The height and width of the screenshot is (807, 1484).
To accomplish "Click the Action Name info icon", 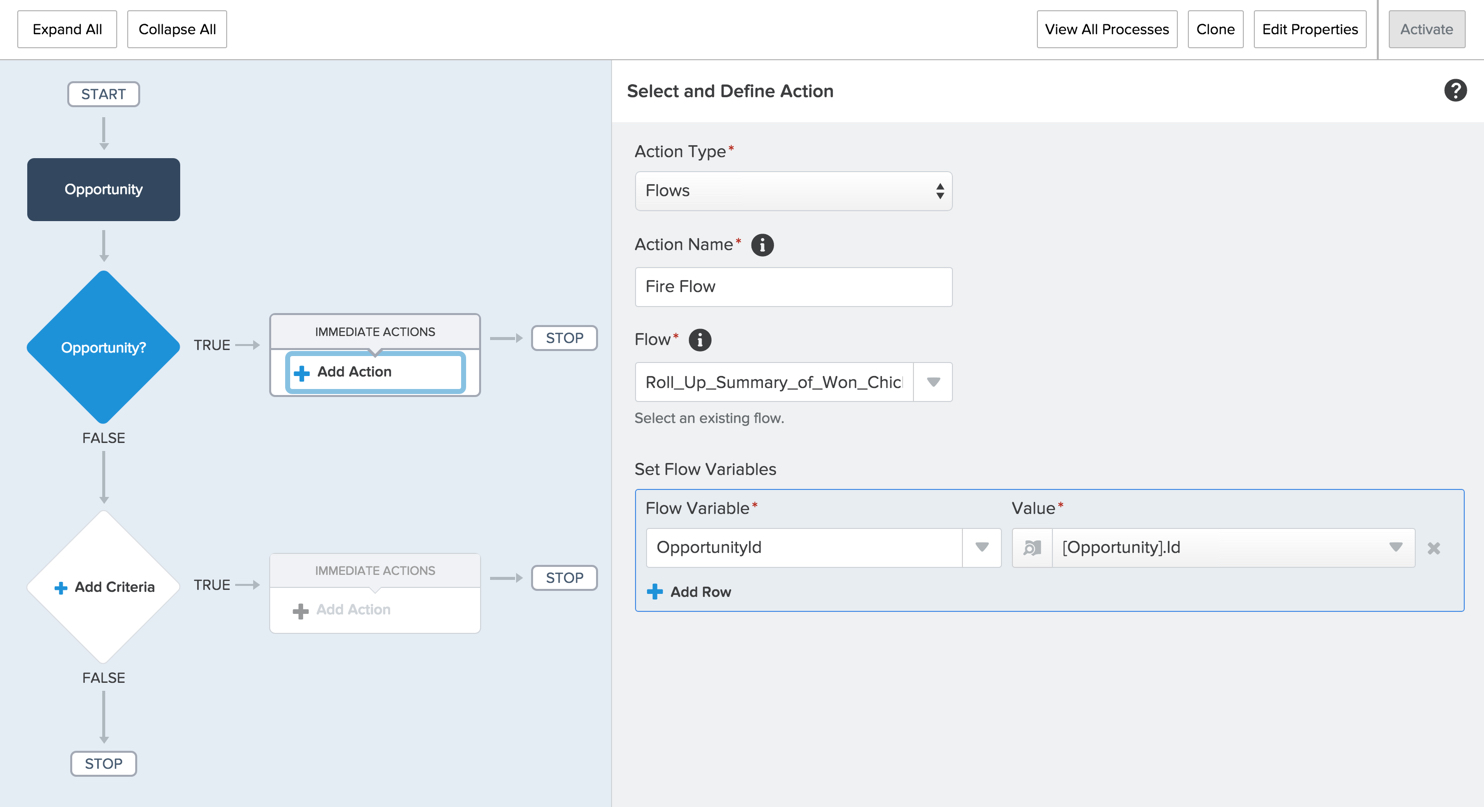I will click(x=762, y=245).
